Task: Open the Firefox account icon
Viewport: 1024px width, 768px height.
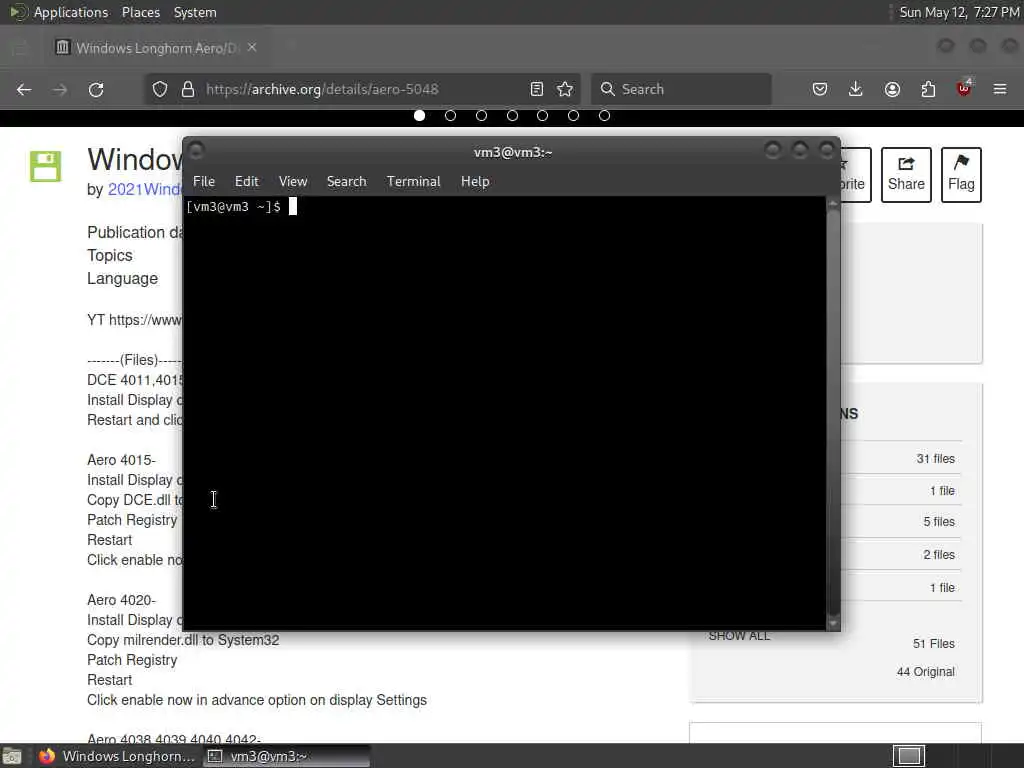Action: [x=892, y=89]
